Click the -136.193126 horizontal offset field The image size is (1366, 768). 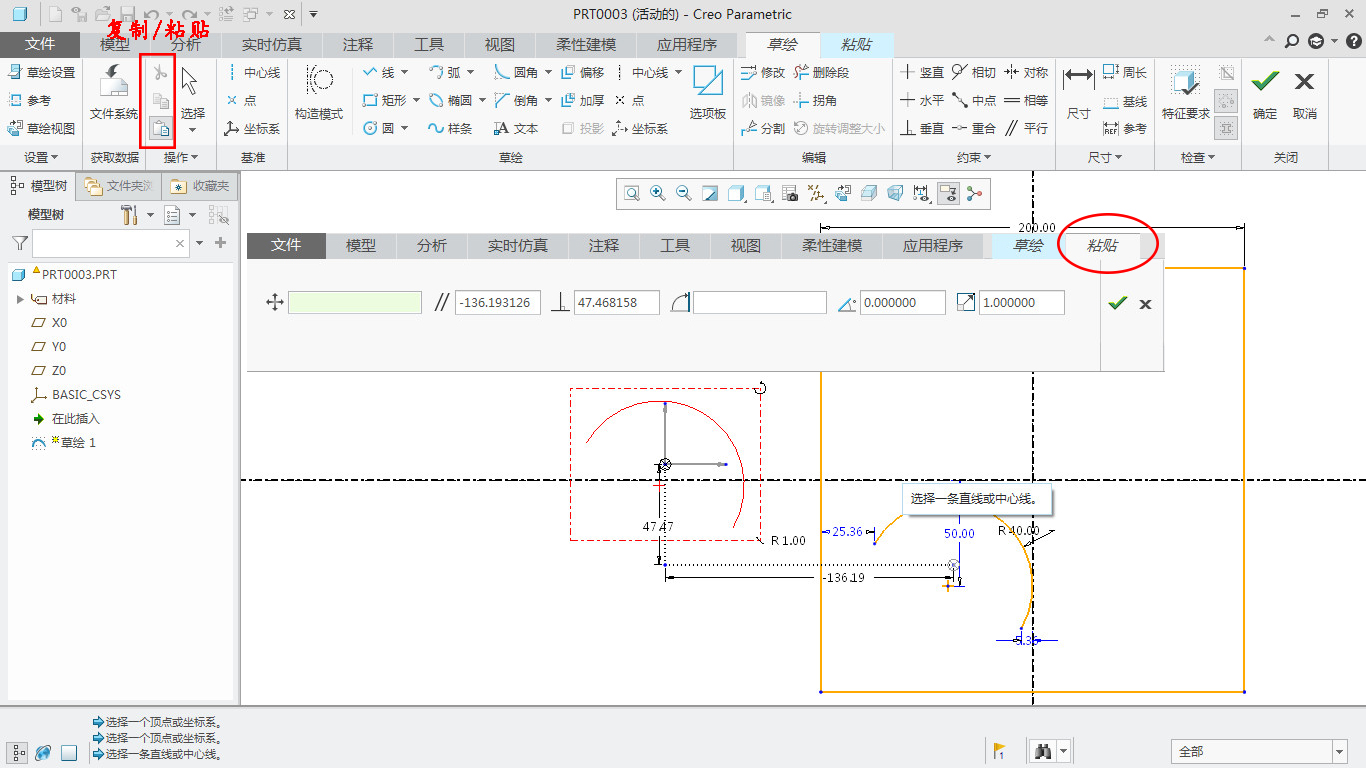tap(498, 303)
